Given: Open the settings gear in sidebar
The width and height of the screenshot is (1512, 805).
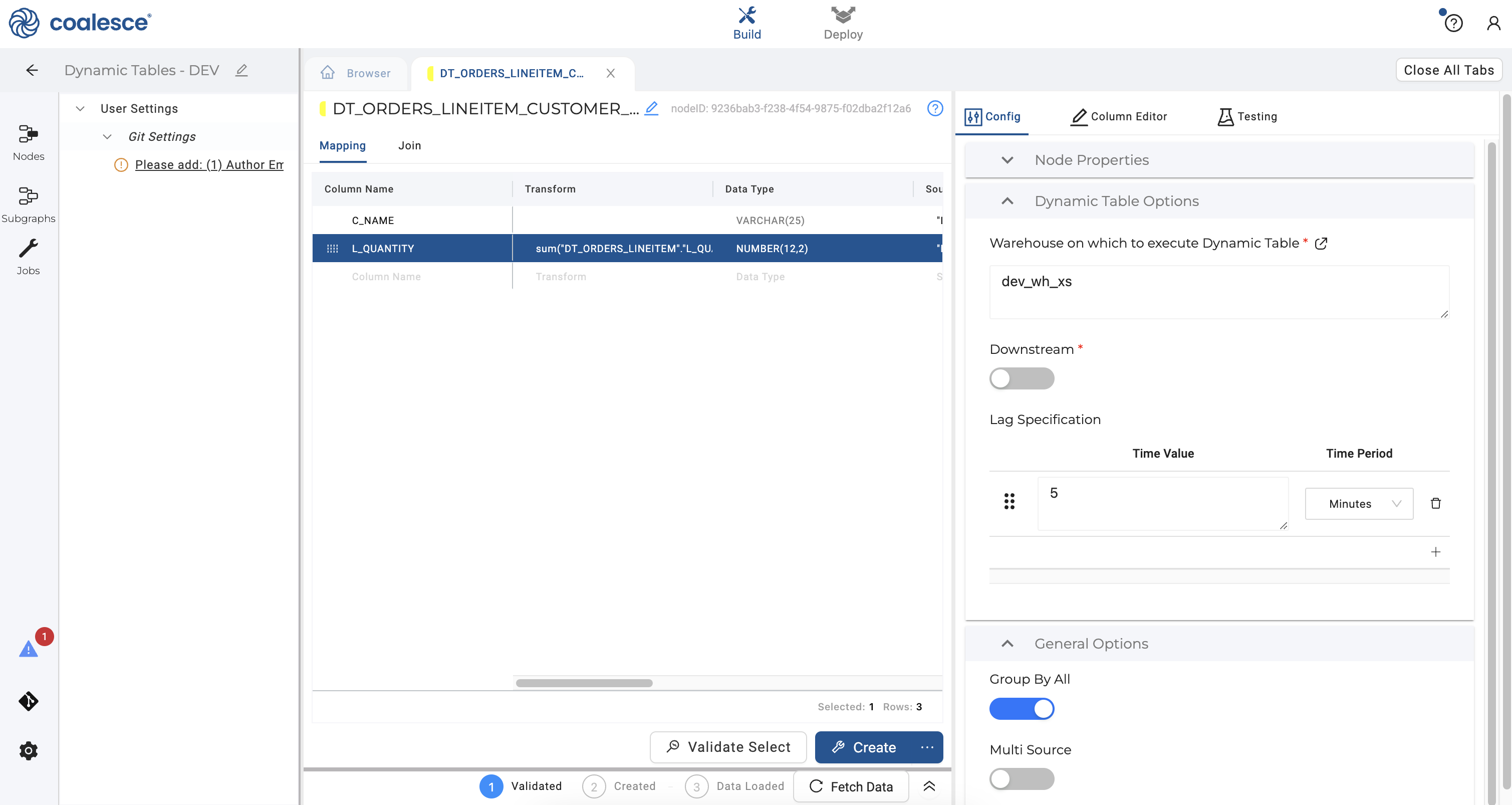Looking at the screenshot, I should [x=28, y=750].
